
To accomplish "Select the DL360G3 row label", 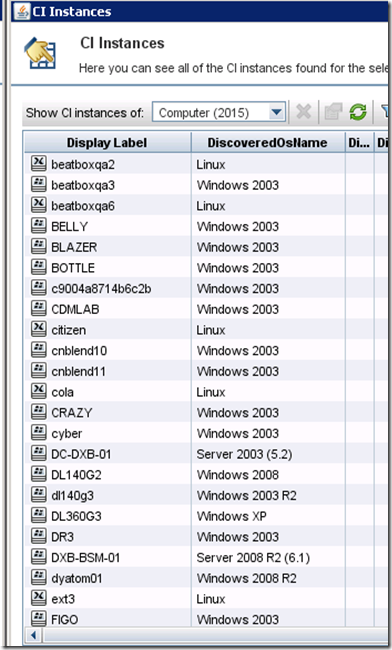I will pos(76,517).
